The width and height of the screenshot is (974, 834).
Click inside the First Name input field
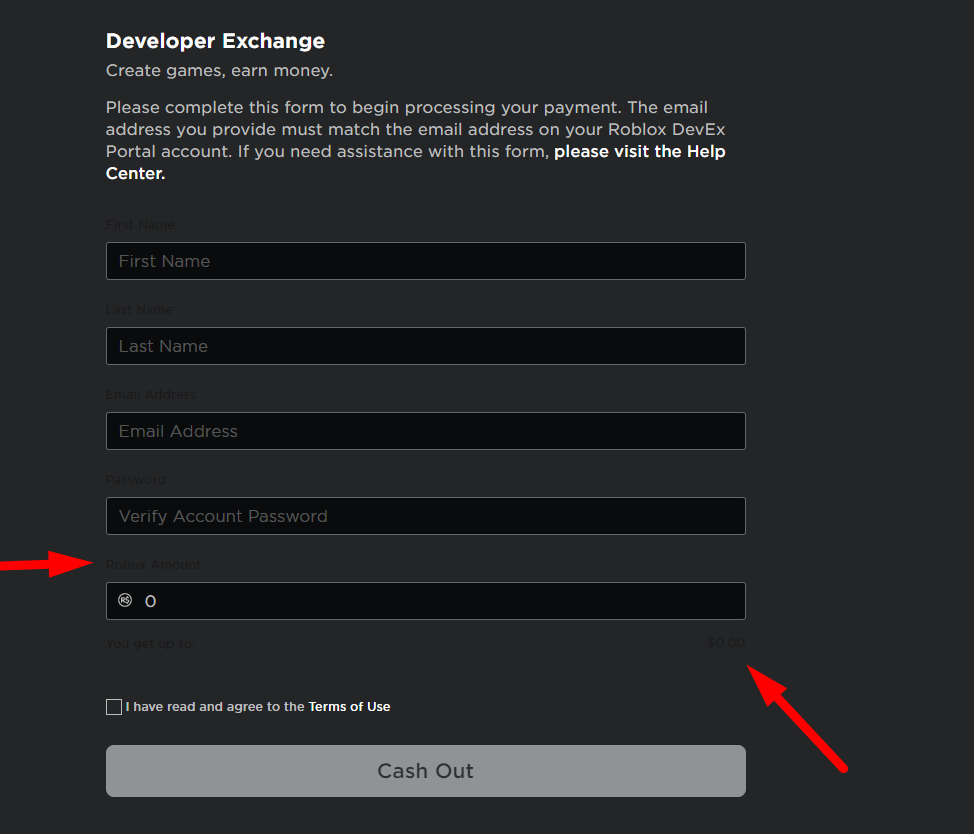click(425, 260)
